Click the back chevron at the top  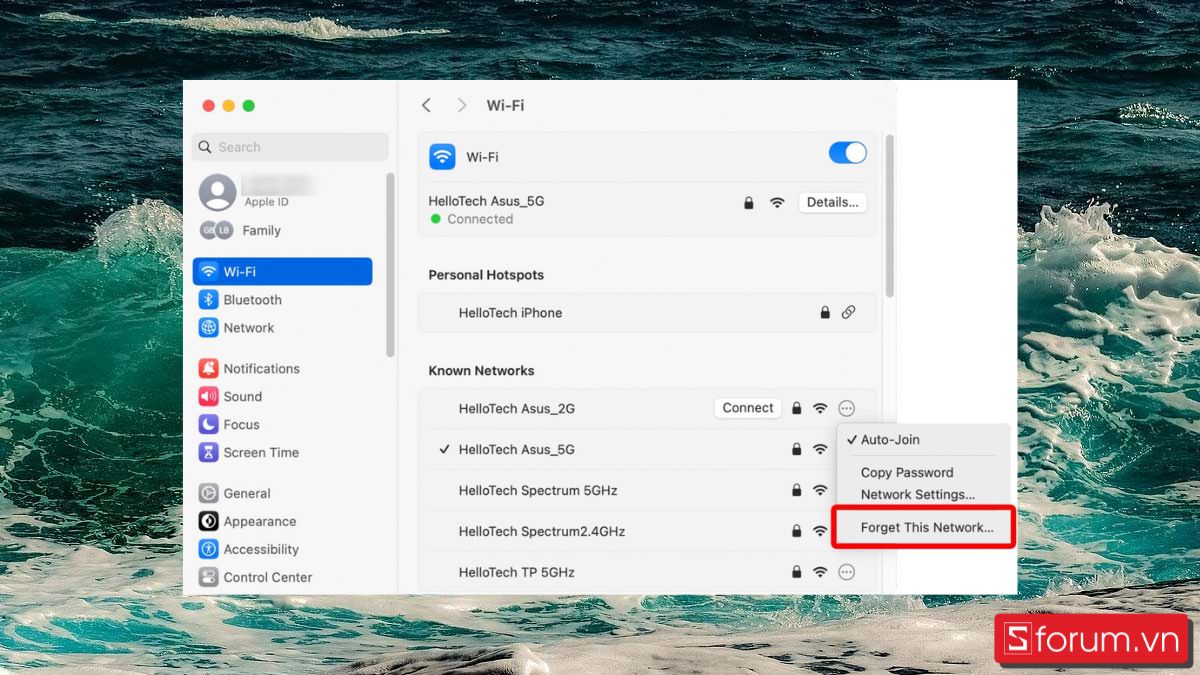point(427,104)
